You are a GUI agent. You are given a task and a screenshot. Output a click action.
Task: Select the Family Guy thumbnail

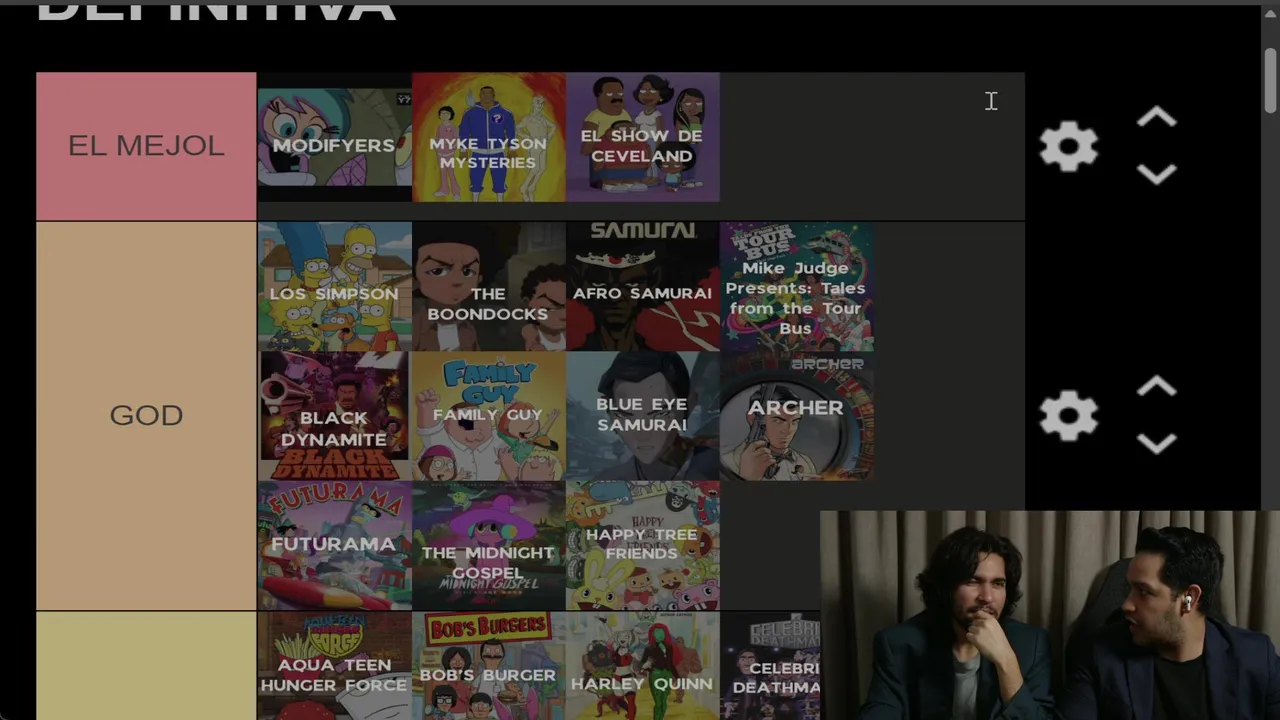click(x=488, y=416)
